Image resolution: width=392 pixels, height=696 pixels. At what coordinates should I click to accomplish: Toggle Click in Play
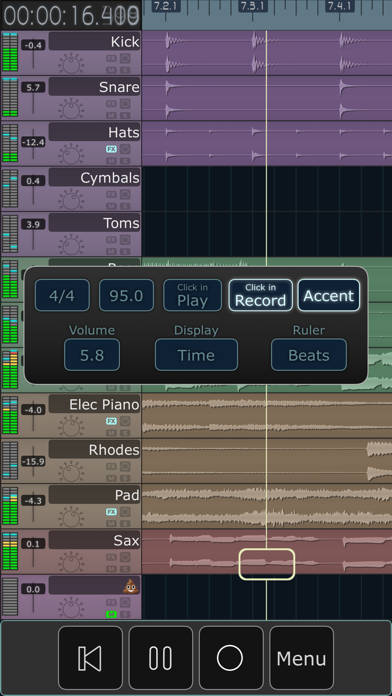pos(192,295)
